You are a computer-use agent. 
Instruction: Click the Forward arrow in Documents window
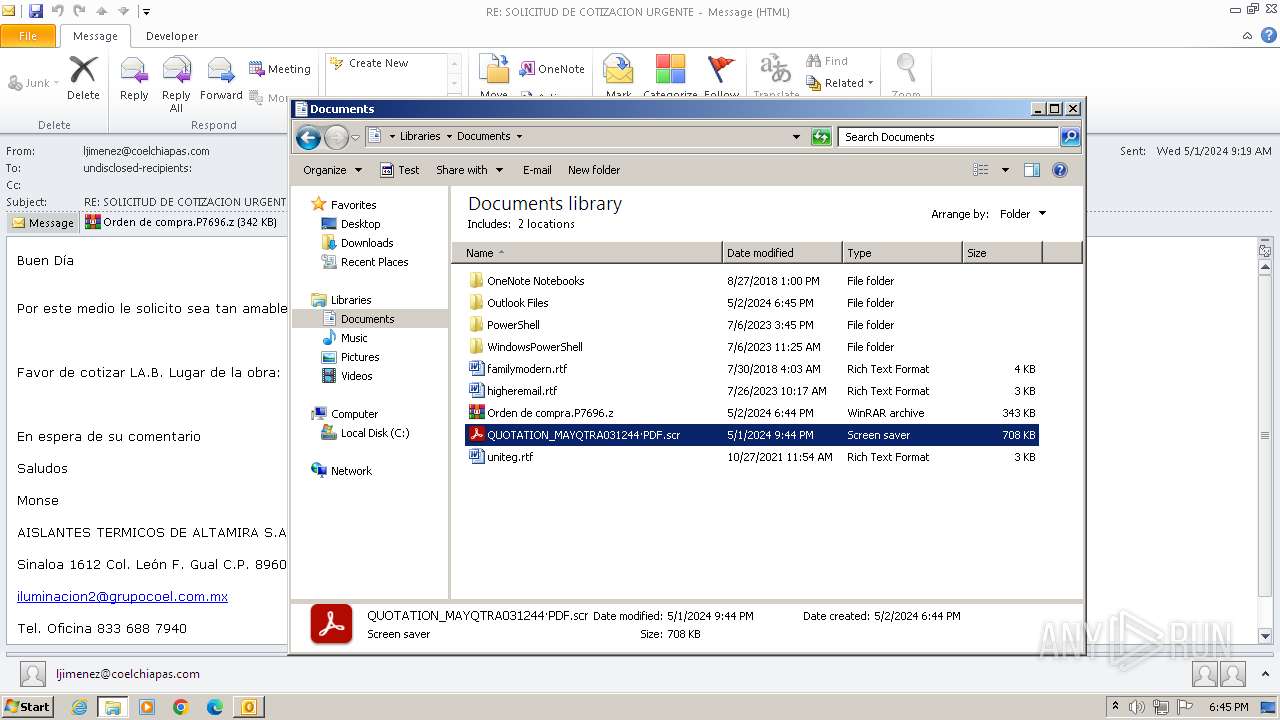point(337,137)
